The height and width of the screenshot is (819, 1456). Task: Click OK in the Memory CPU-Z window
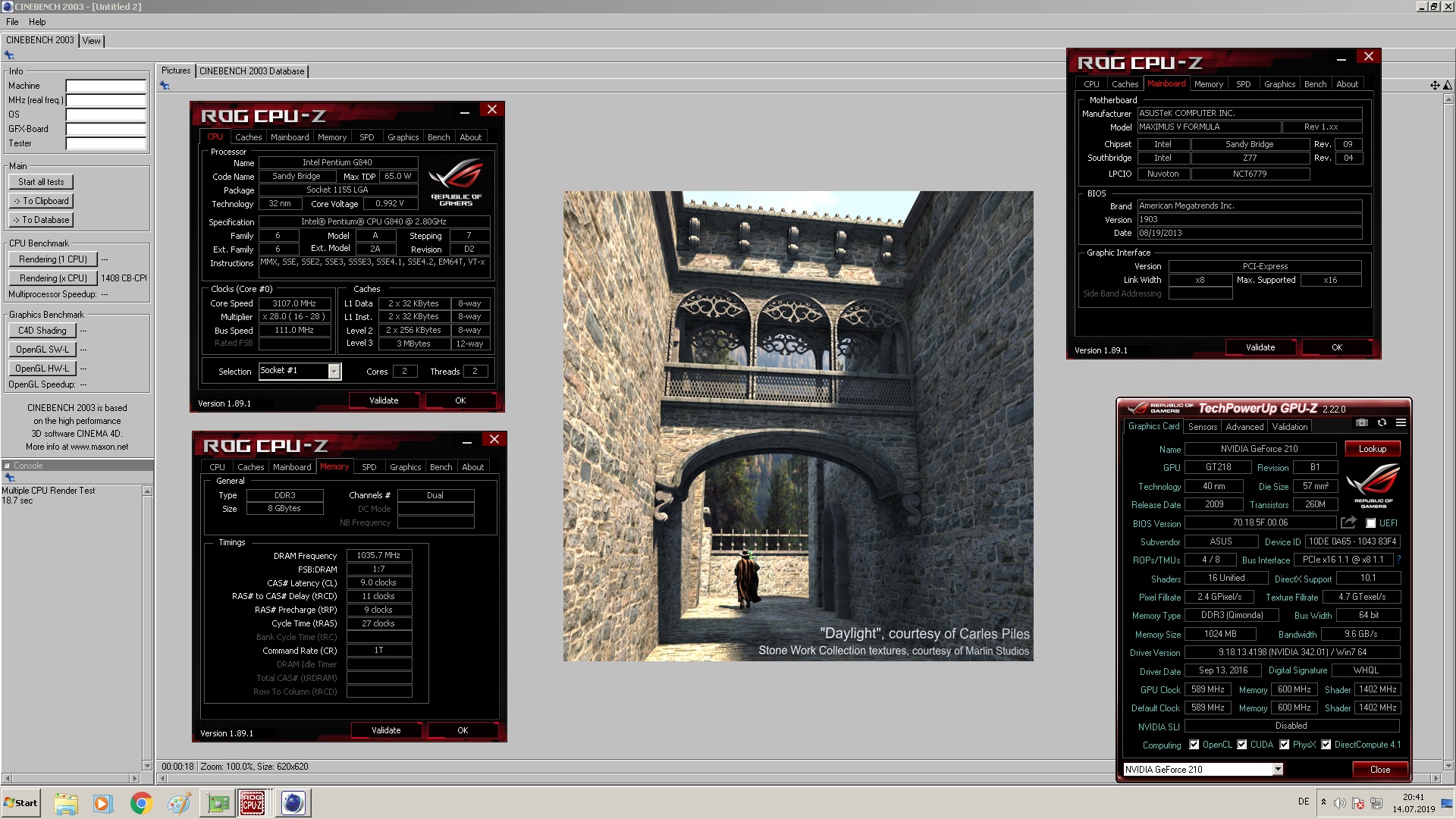(463, 730)
